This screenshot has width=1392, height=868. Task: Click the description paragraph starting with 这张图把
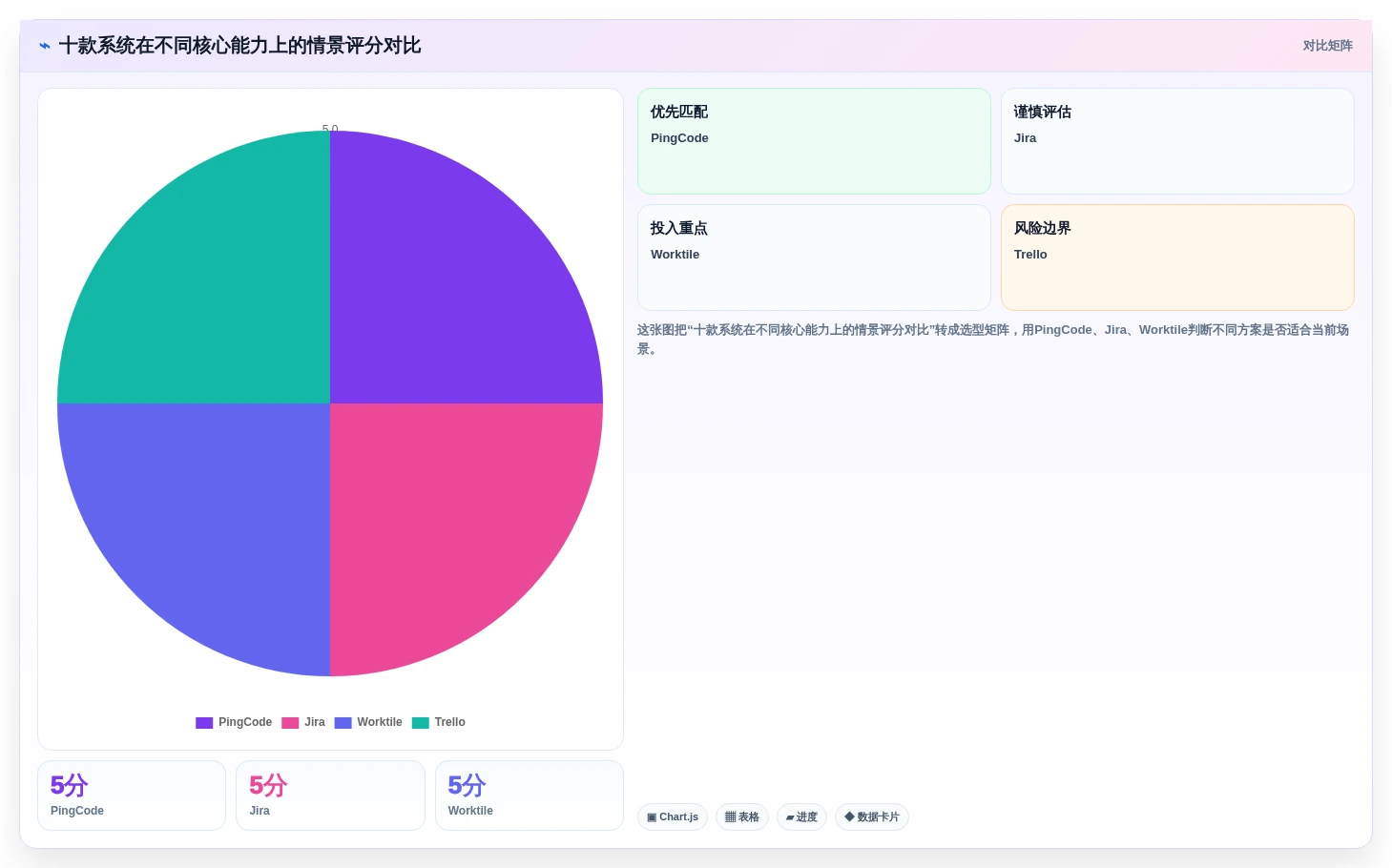[x=993, y=340]
